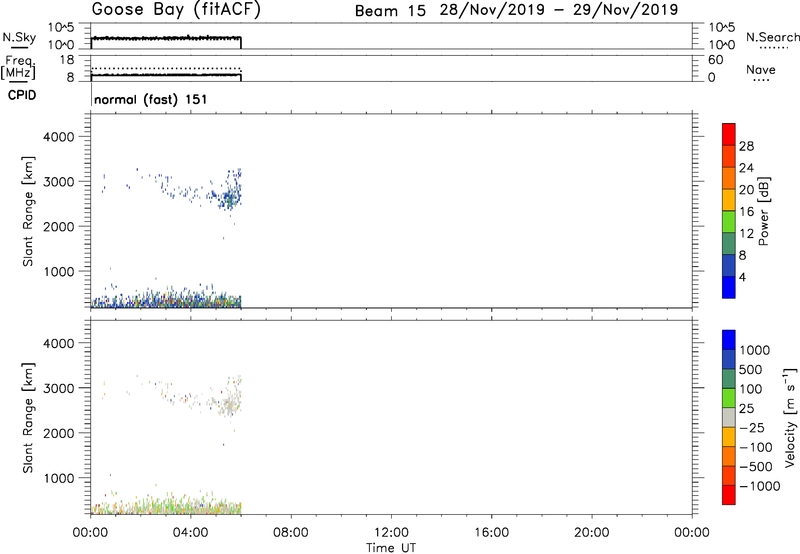Pick the grey ±25 segment of Velocity colorbar

[729, 417]
